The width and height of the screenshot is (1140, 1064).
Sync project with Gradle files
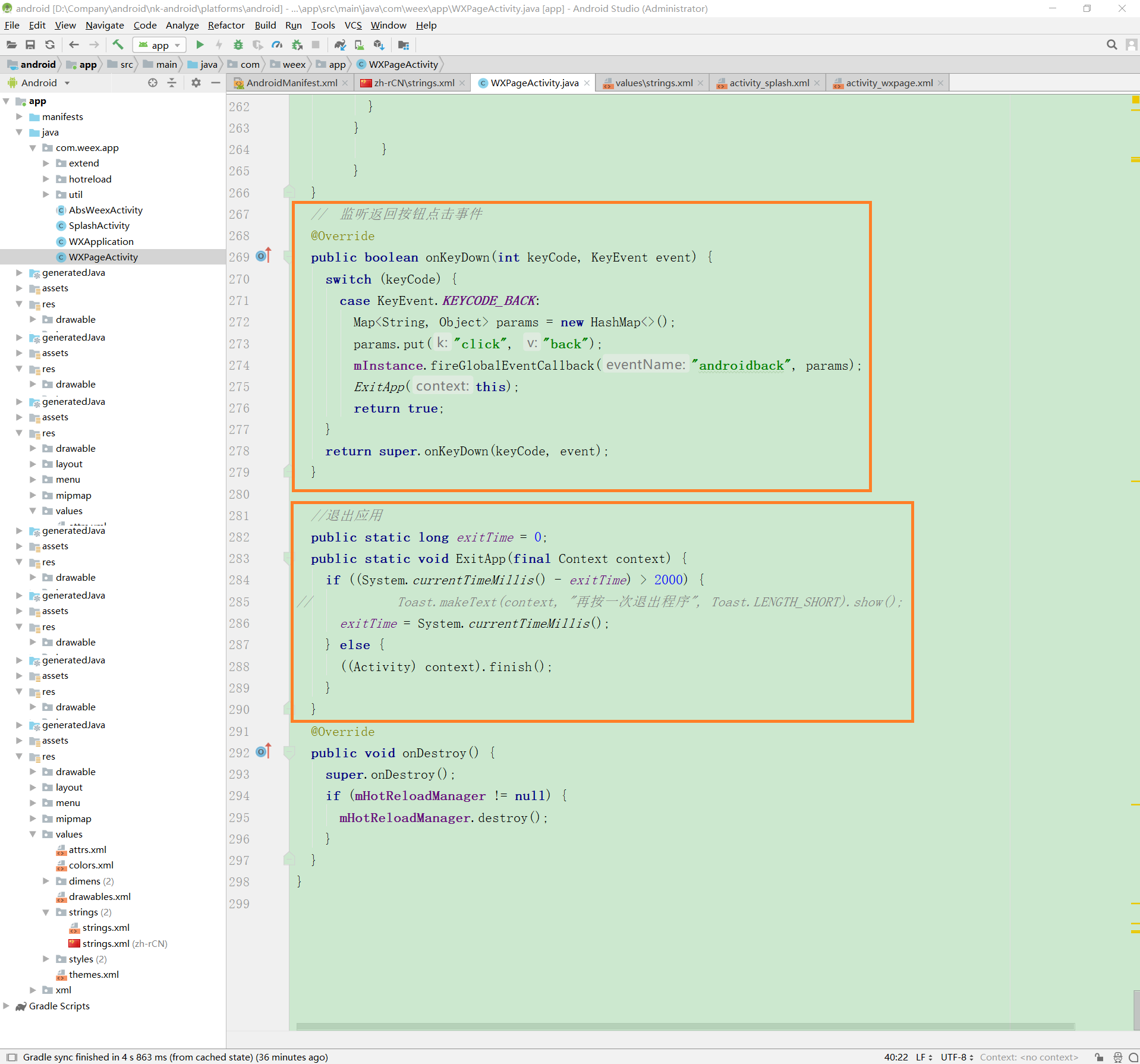point(339,45)
